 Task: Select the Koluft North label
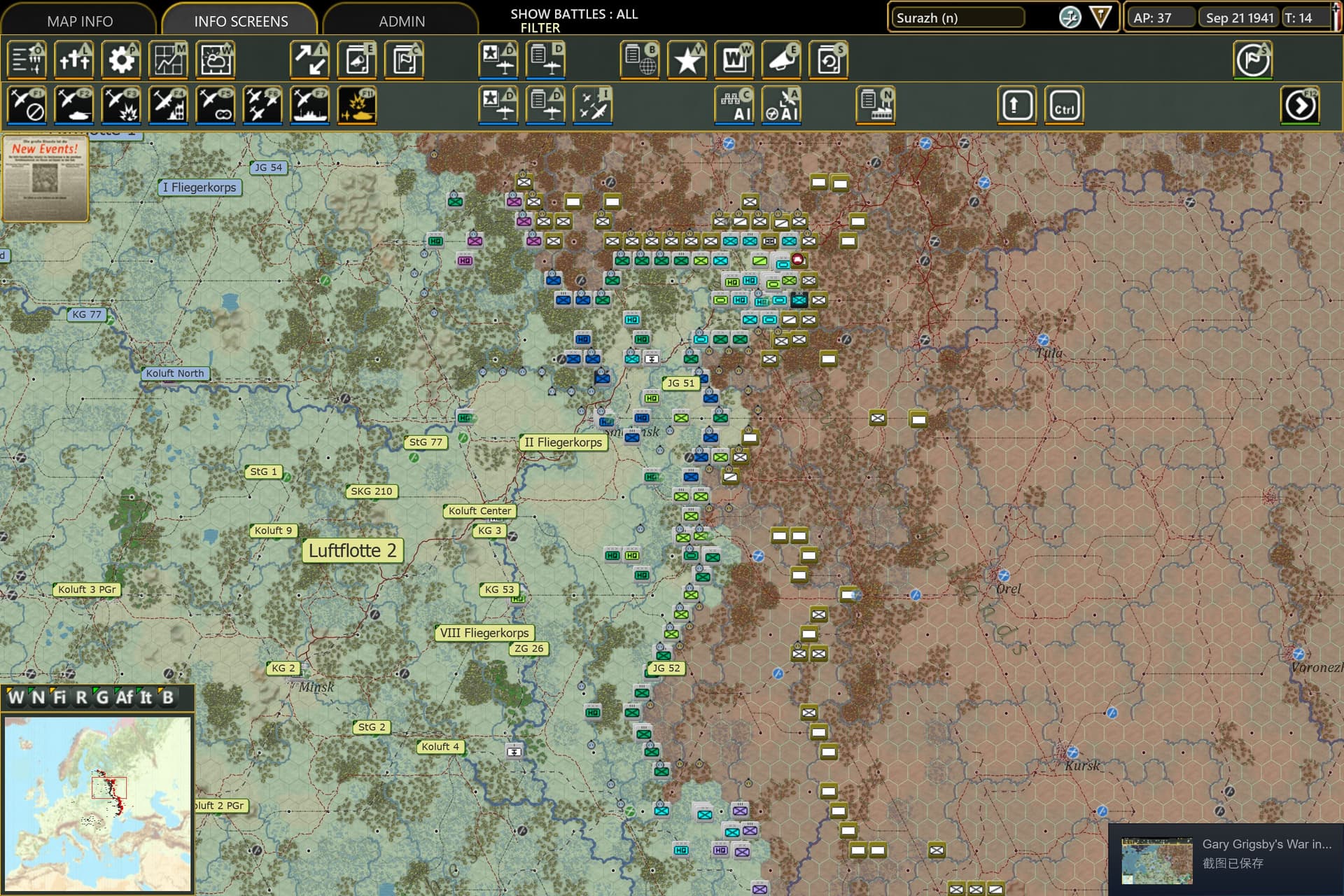(175, 373)
